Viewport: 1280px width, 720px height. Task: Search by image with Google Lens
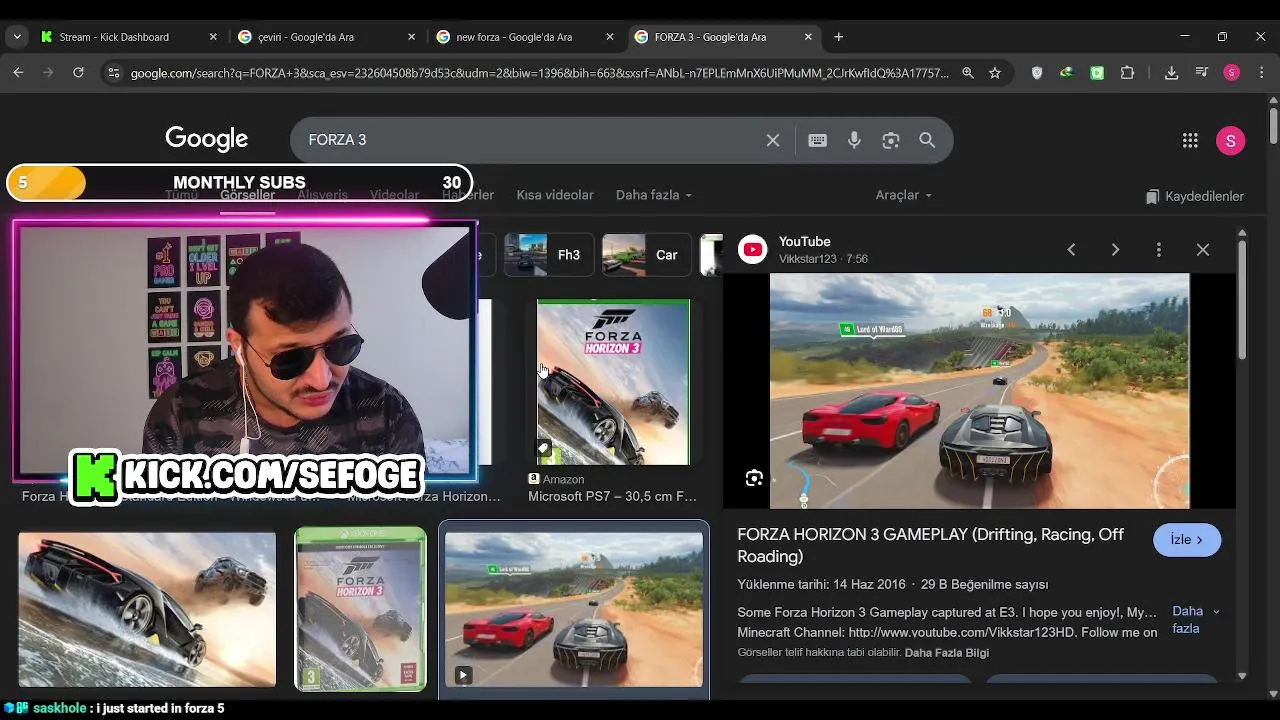click(891, 140)
